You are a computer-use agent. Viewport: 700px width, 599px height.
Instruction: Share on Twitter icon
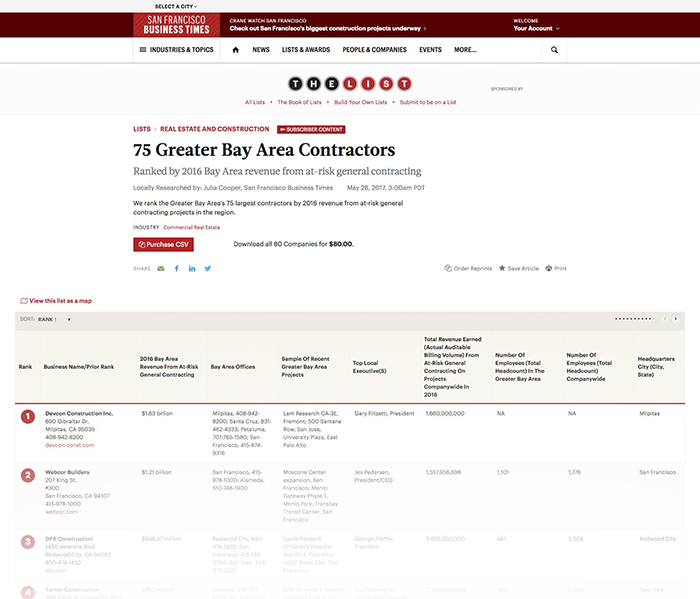pyautogui.click(x=208, y=269)
